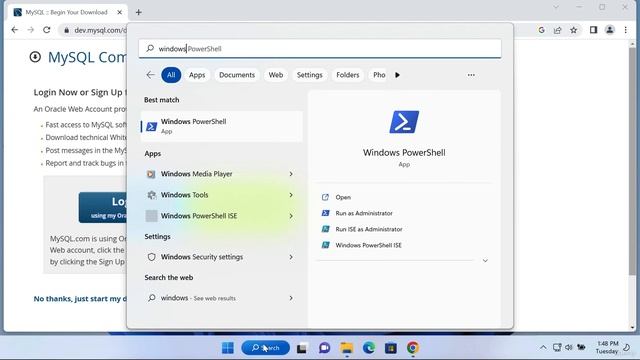The height and width of the screenshot is (360, 640).
Task: Click the Chrome page vertical scrollbar
Action: [x=633, y=163]
